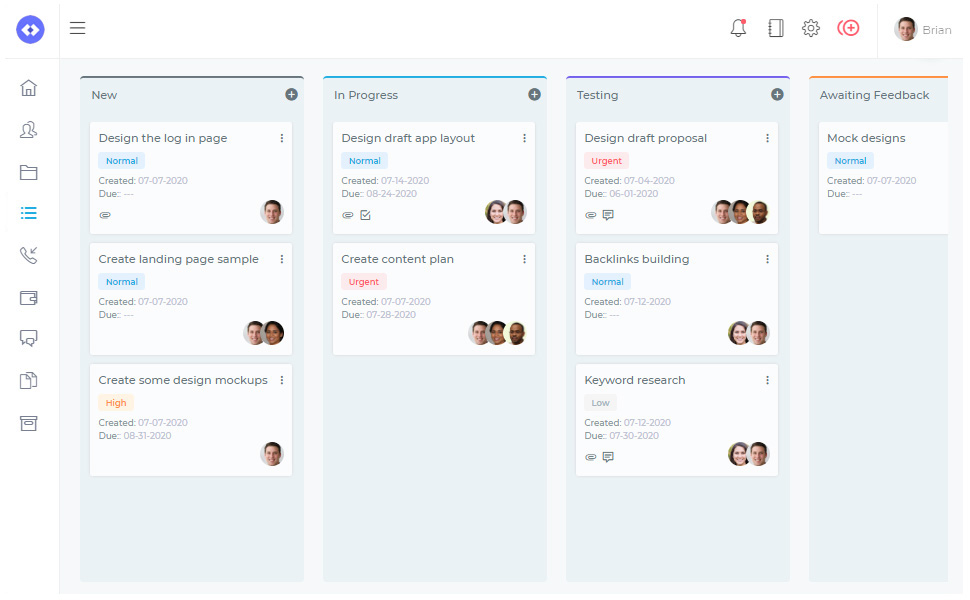Click the High priority tag on design mockups

pyautogui.click(x=116, y=403)
